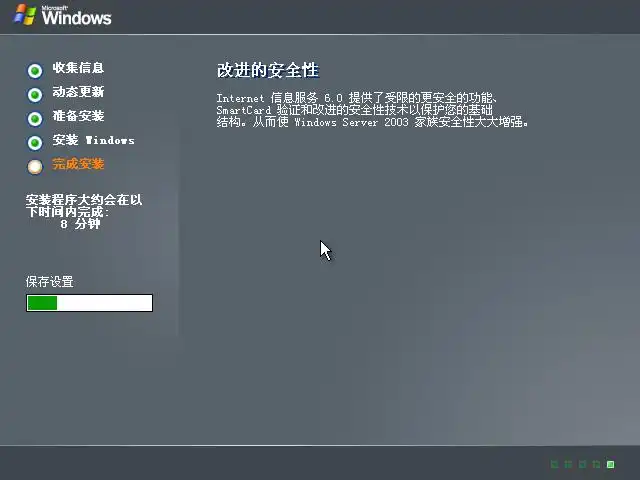Click the first dim square indicator at bottom right
This screenshot has width=640, height=480.
pos(554,464)
